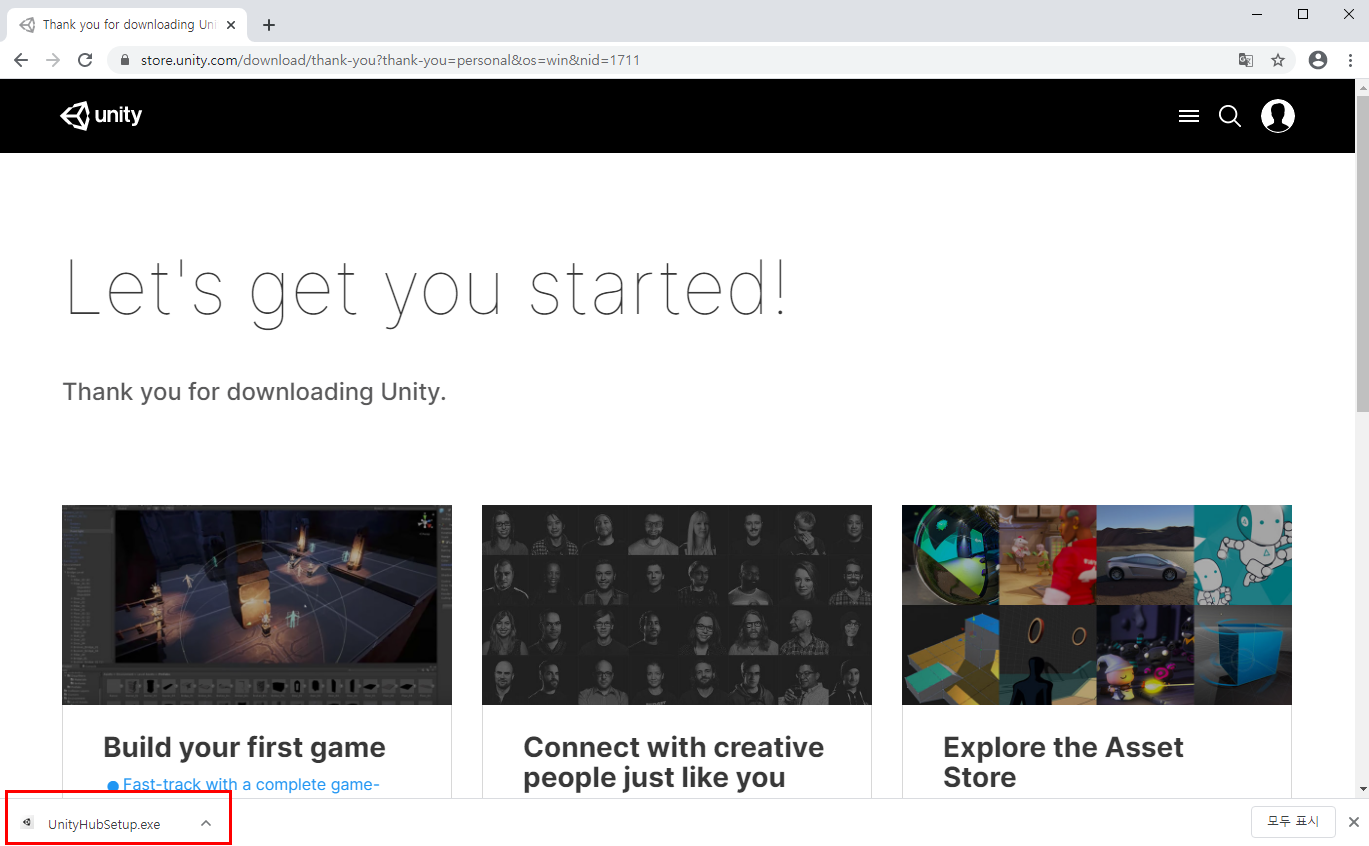Click 'Explore the Asset Store' heading

point(1063,763)
